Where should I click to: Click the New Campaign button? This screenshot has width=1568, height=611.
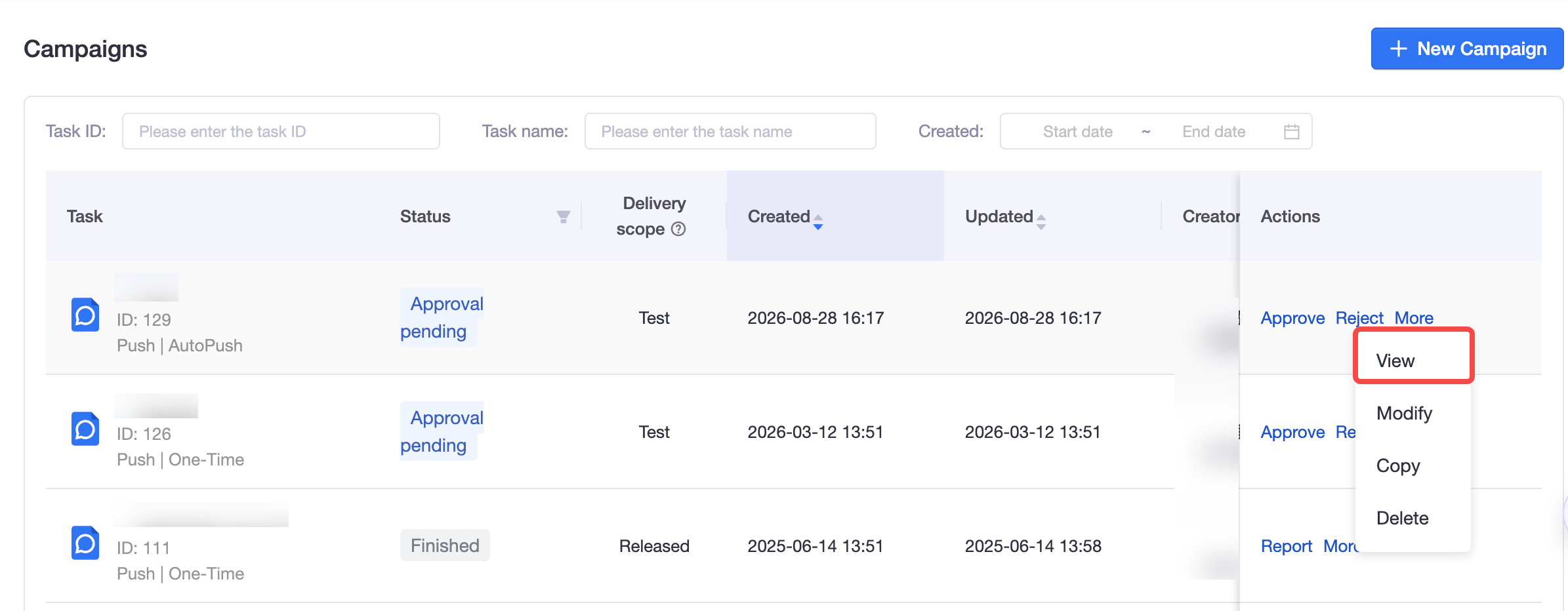1467,49
